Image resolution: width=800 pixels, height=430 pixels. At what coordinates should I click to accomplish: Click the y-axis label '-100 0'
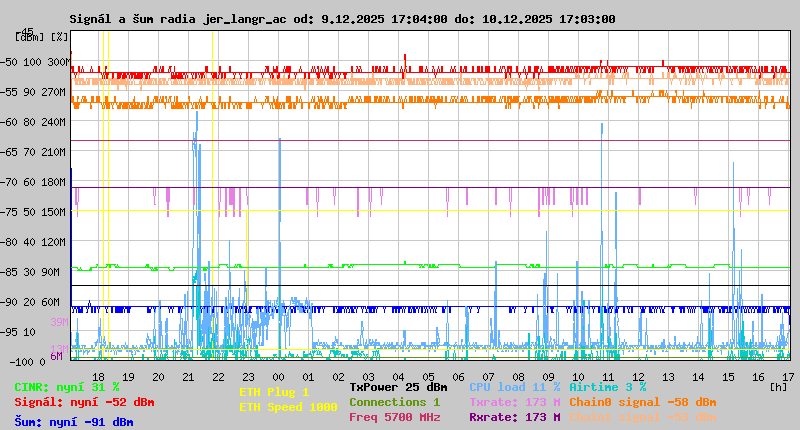(x=28, y=362)
